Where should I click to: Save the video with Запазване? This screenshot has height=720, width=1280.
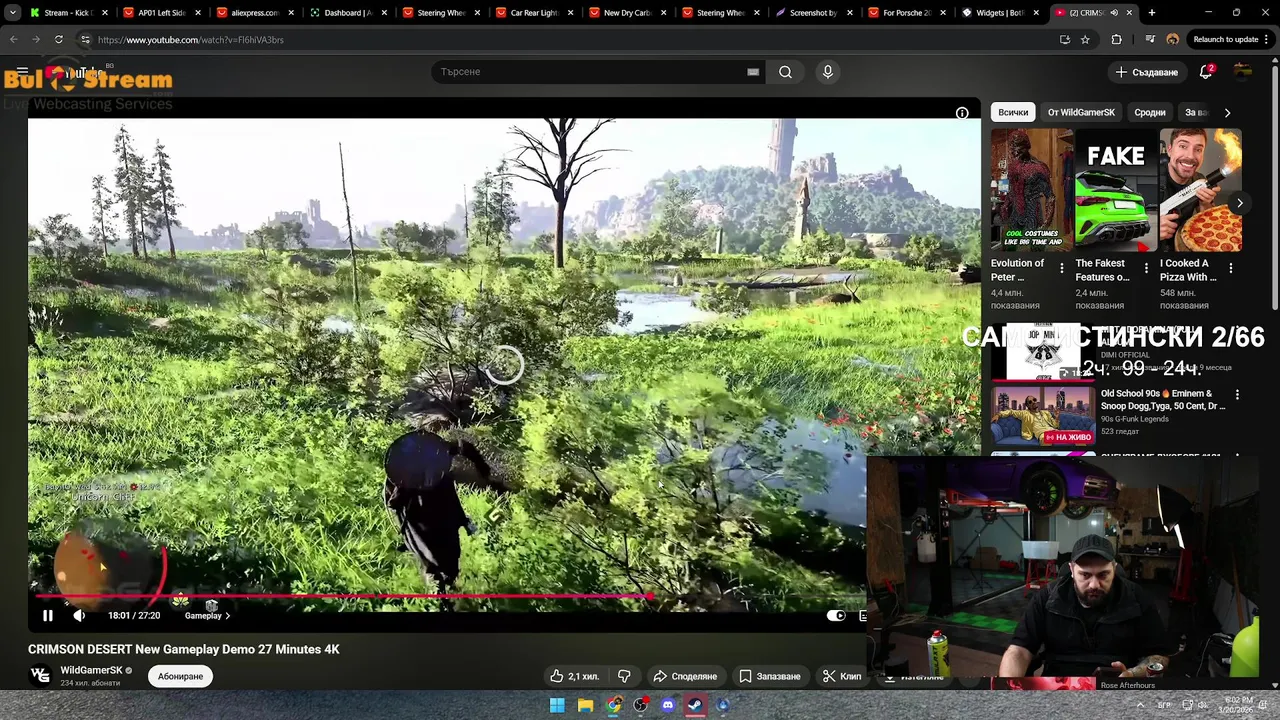coord(770,676)
